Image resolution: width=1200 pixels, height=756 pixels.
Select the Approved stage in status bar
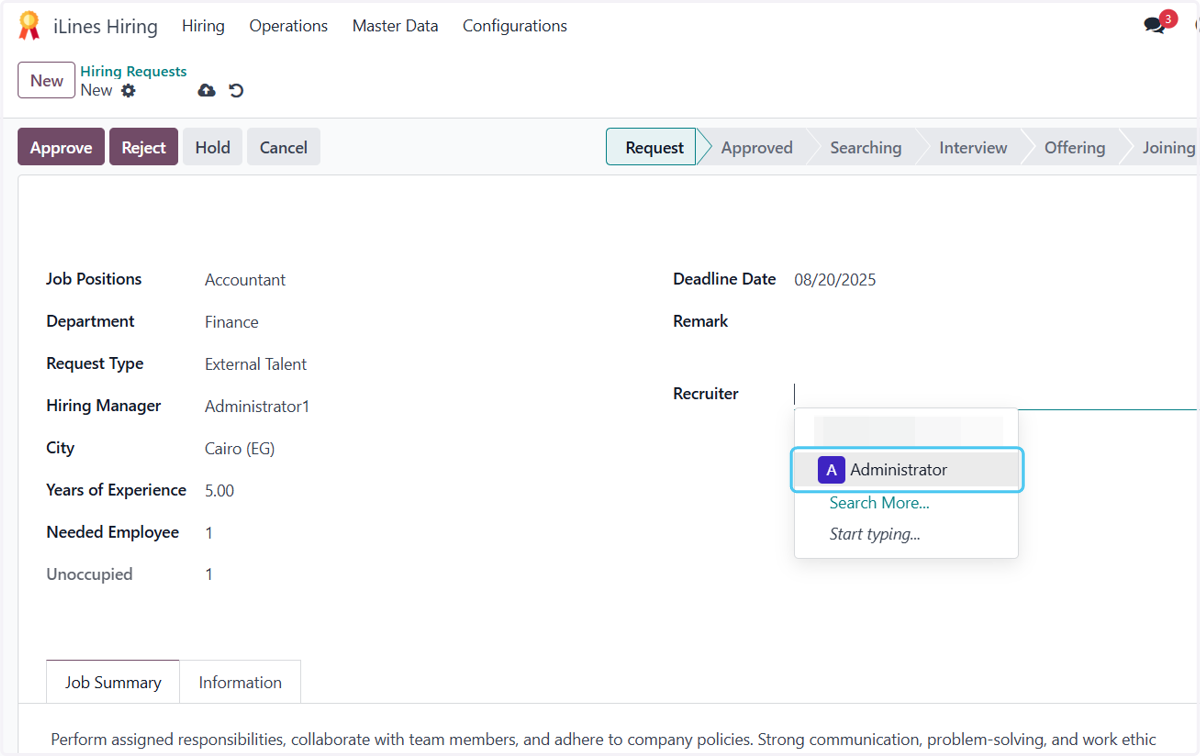757,147
